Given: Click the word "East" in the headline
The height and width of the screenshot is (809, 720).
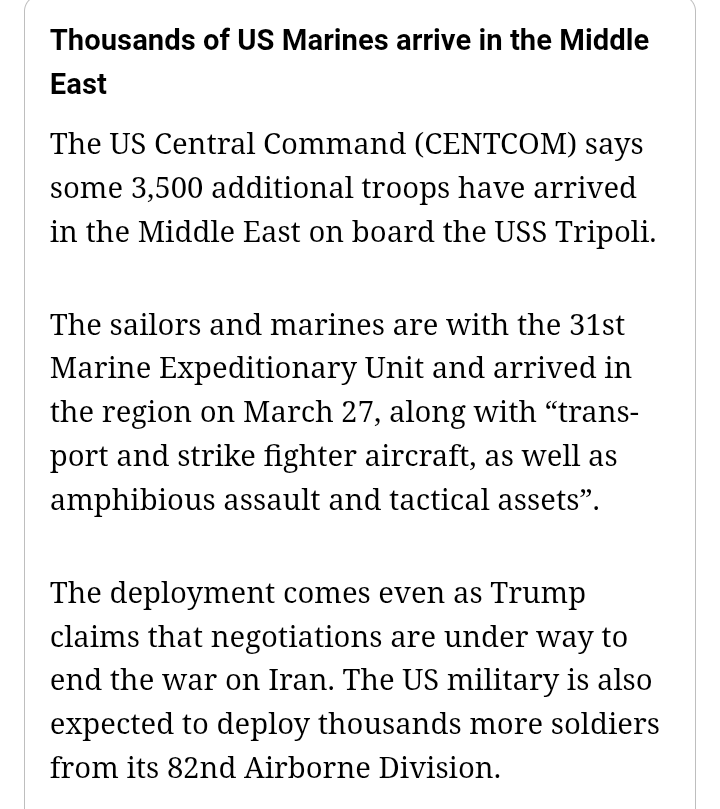Looking at the screenshot, I should [78, 84].
